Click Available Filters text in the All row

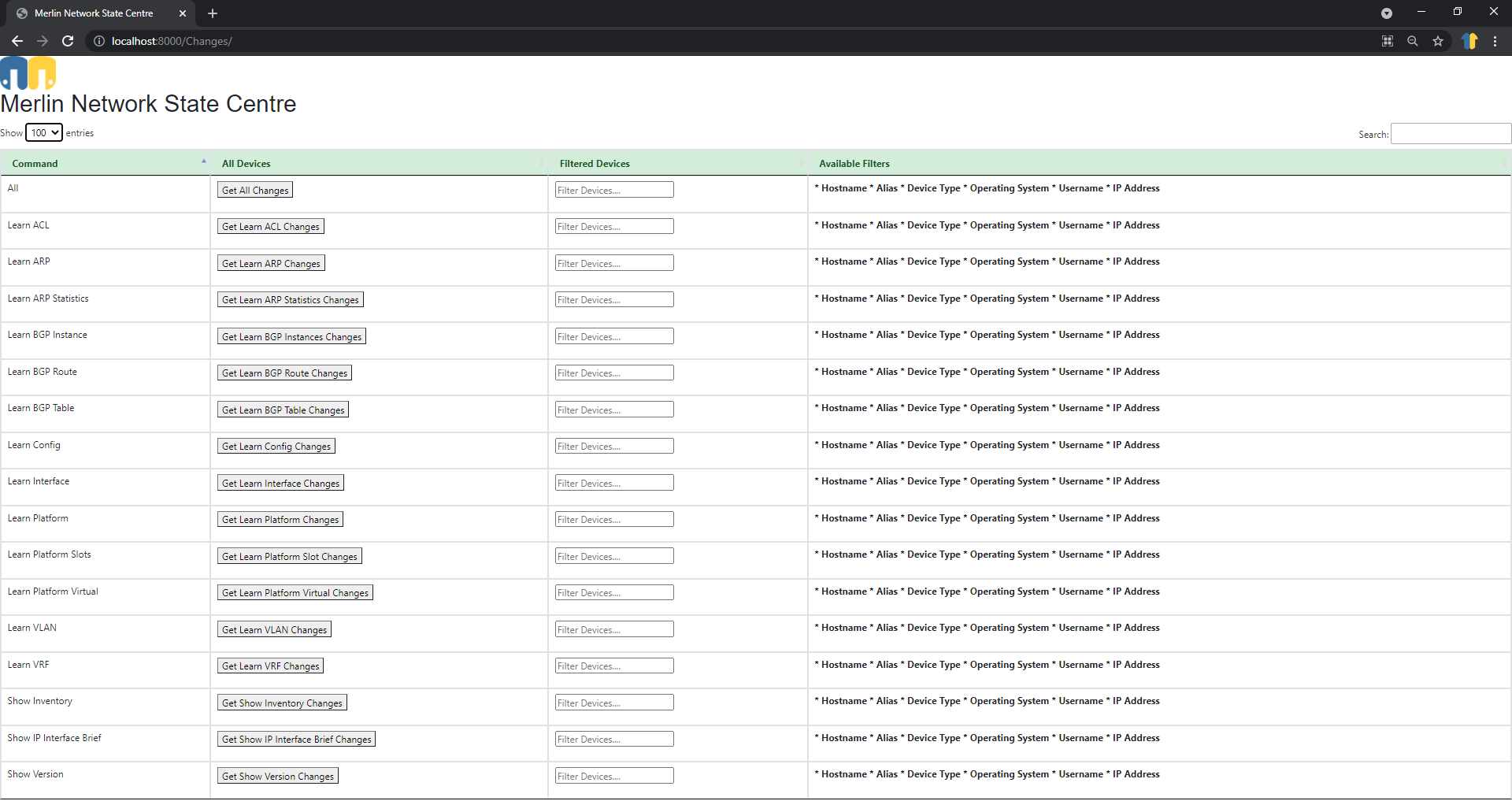pyautogui.click(x=988, y=188)
